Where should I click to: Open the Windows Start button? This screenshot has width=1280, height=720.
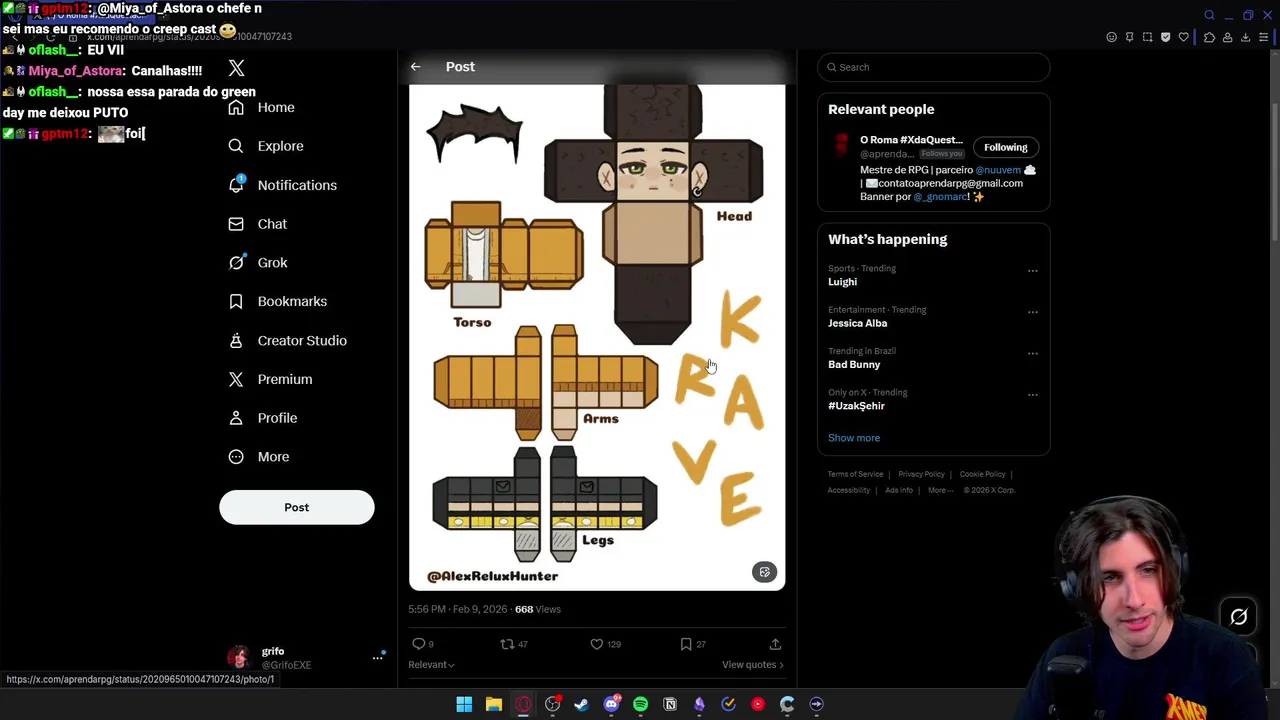464,704
